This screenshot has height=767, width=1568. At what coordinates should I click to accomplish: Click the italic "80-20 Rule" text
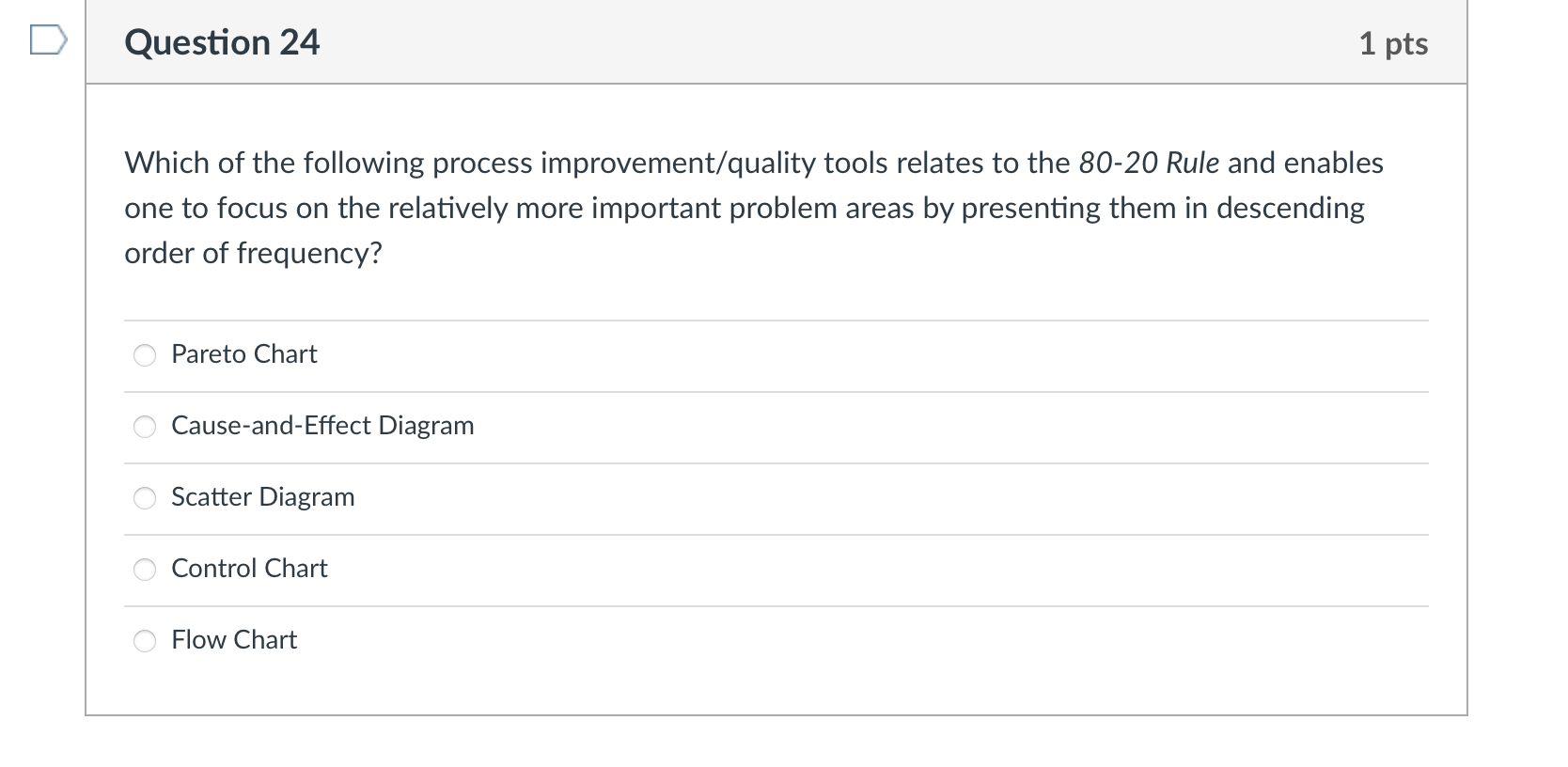pos(1149,164)
